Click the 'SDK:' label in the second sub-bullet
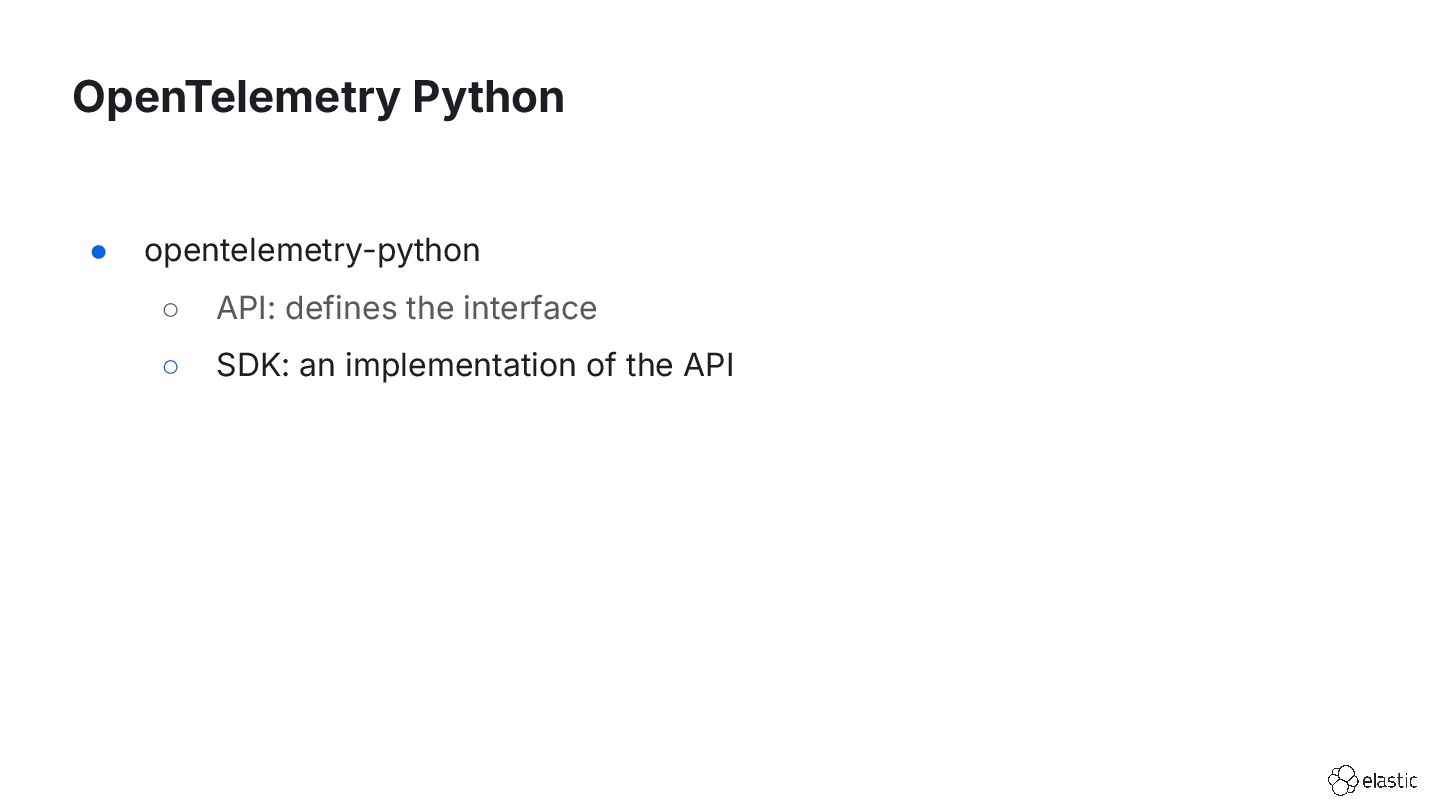This screenshot has height=810, width=1440. 253,366
